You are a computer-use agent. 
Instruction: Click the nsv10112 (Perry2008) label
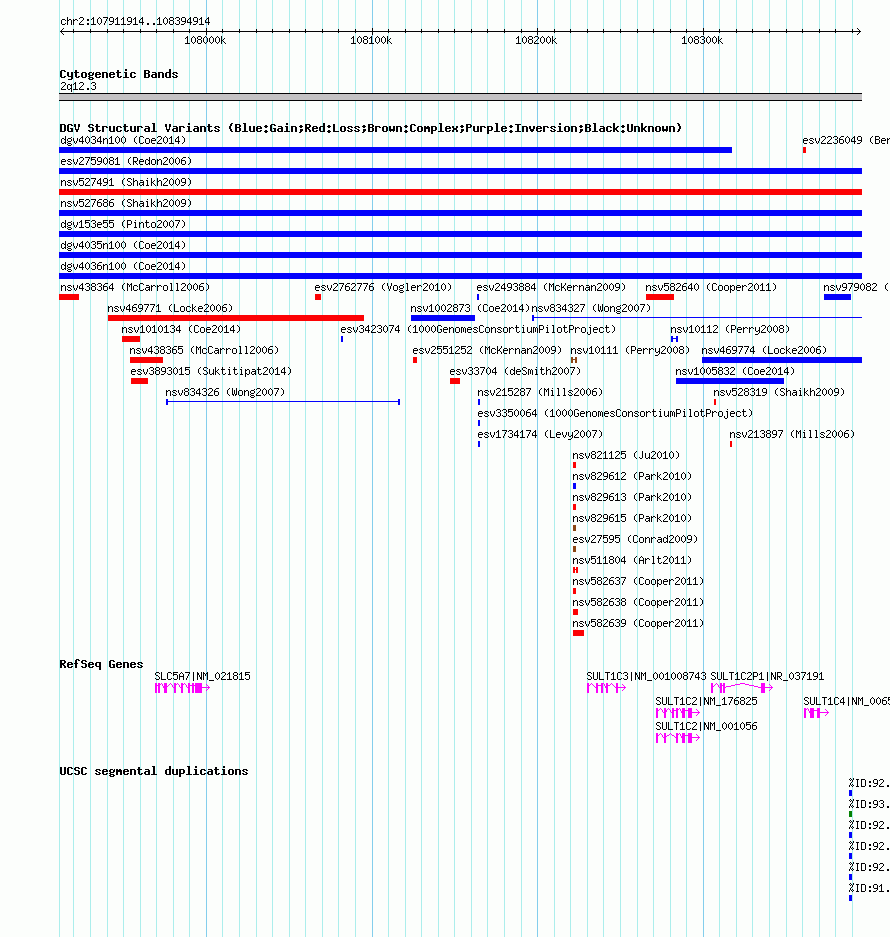(x=730, y=329)
